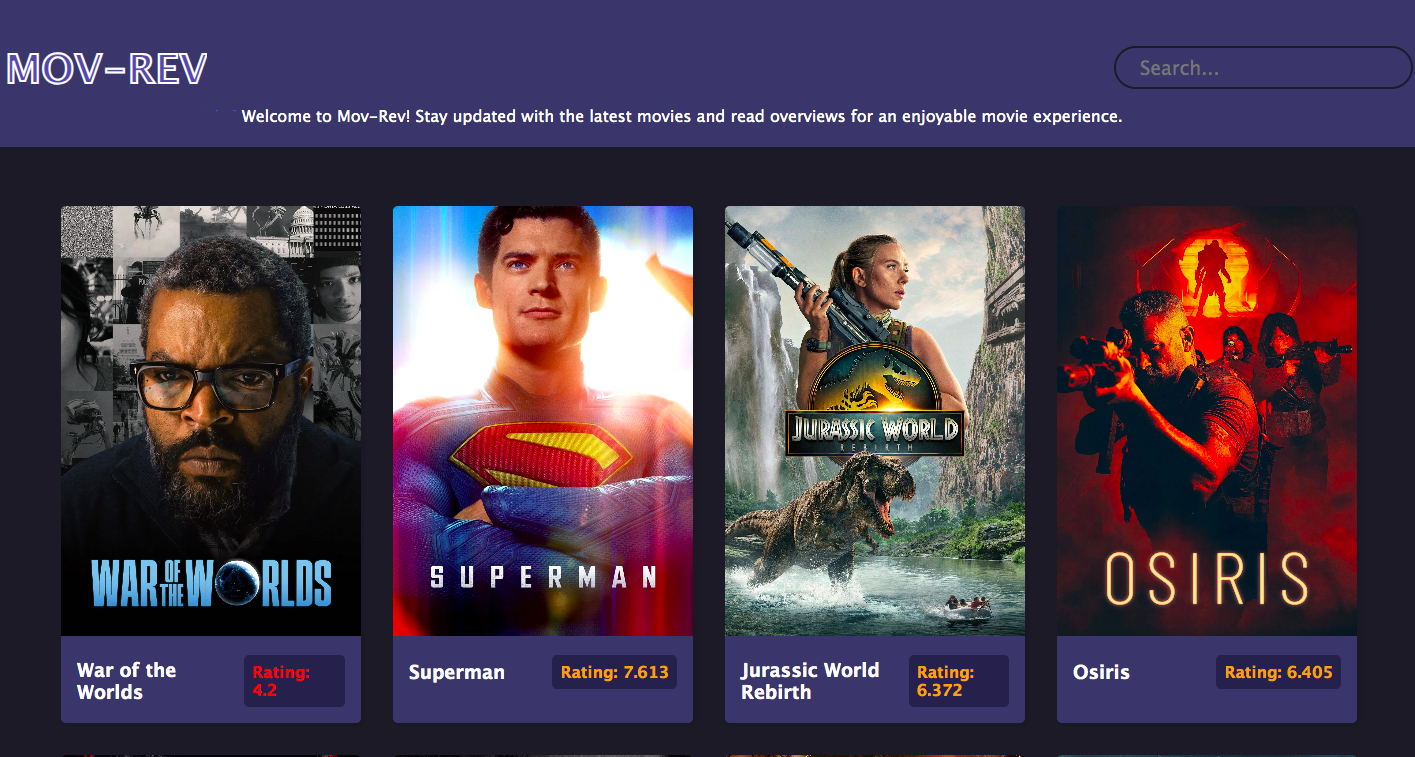This screenshot has height=757, width=1415.
Task: Click the War of the Worlds logo on poster
Action: tap(211, 582)
